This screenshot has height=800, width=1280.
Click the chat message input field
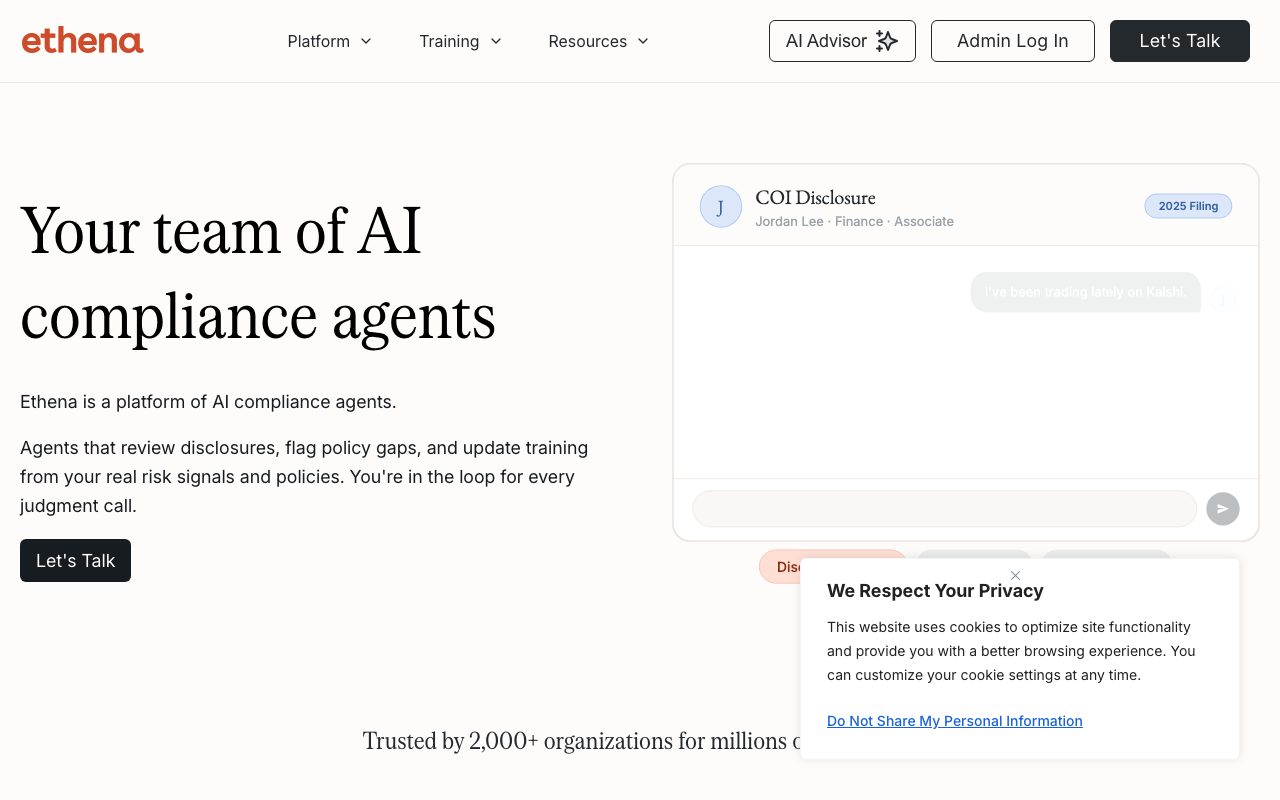pos(944,509)
